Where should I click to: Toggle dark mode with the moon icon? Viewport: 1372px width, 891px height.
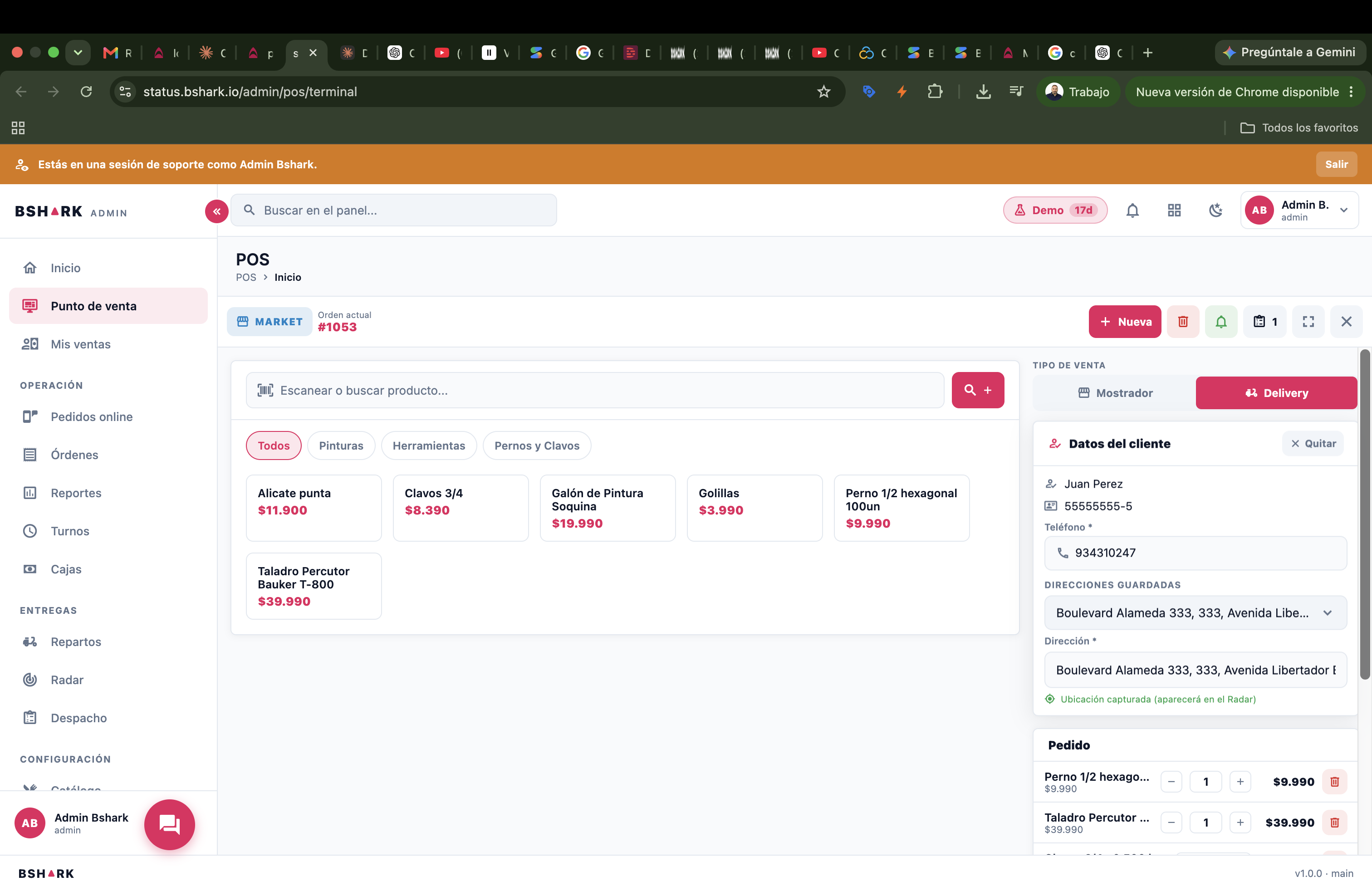click(x=1216, y=211)
